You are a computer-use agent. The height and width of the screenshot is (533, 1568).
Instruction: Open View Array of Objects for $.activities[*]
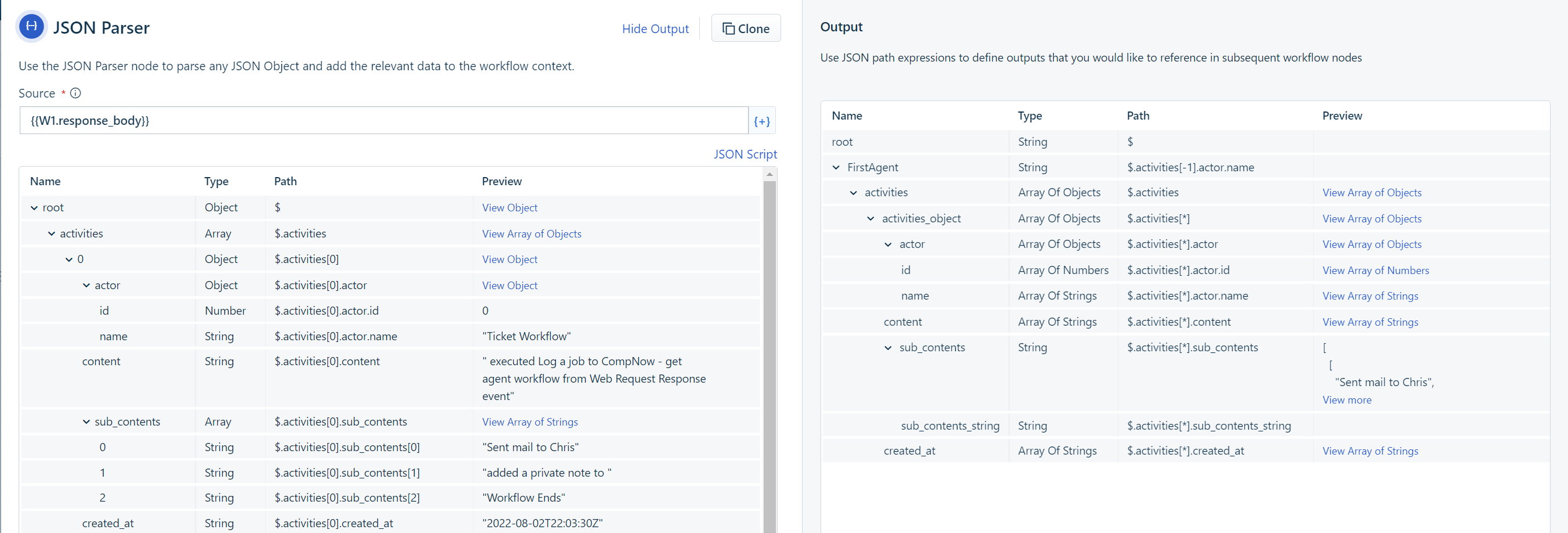(1371, 219)
